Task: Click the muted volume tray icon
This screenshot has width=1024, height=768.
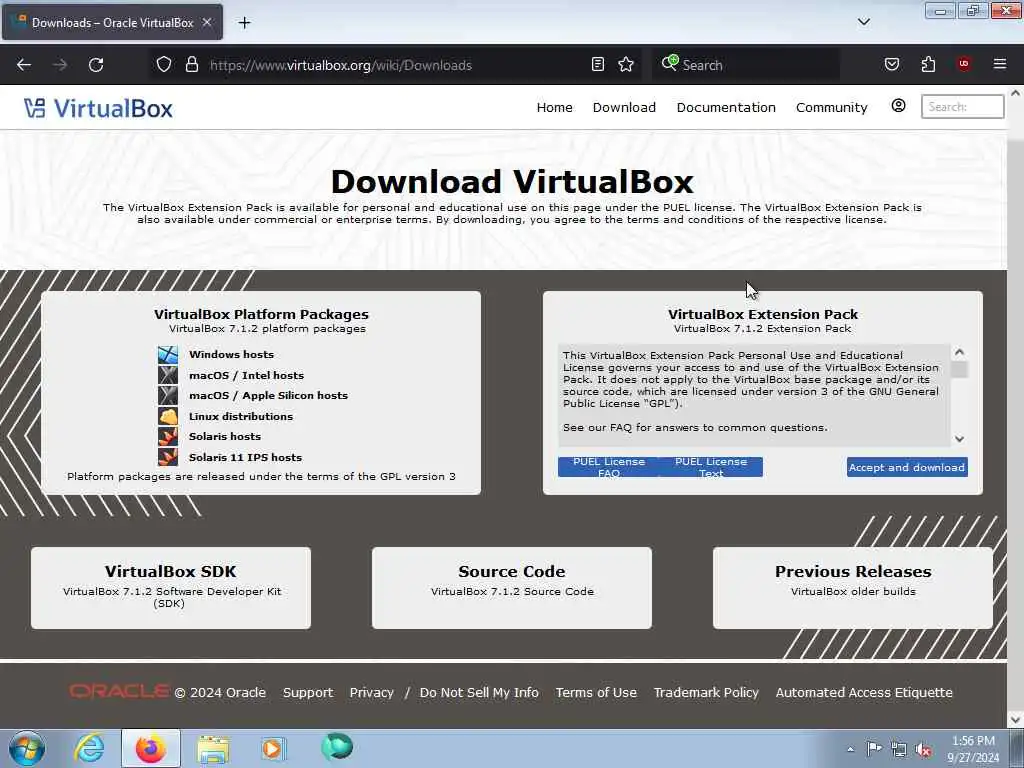Action: pyautogui.click(x=923, y=750)
